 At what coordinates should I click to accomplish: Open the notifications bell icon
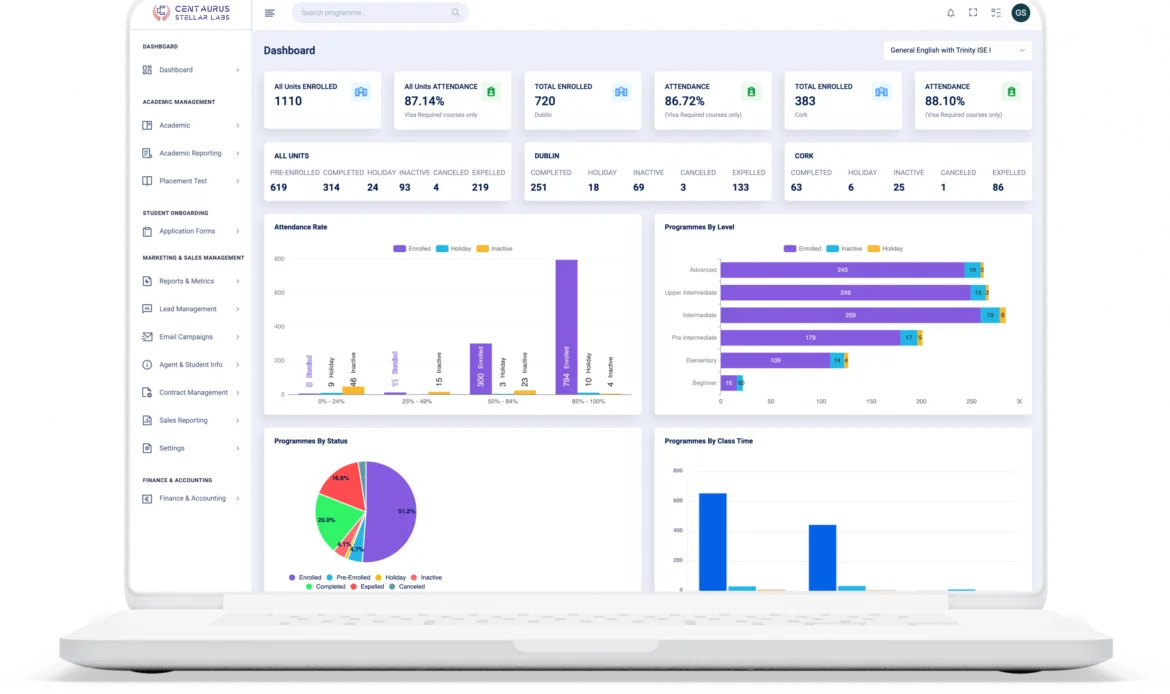pyautogui.click(x=950, y=12)
